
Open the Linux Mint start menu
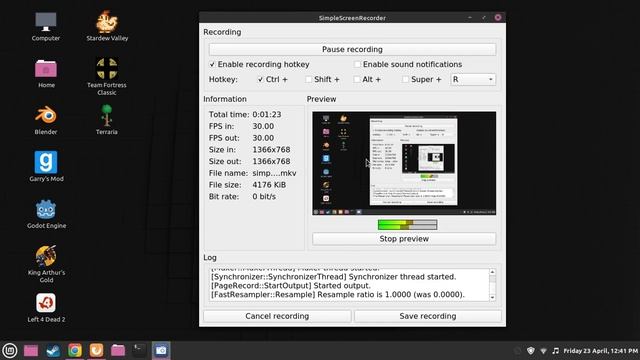tap(10, 350)
